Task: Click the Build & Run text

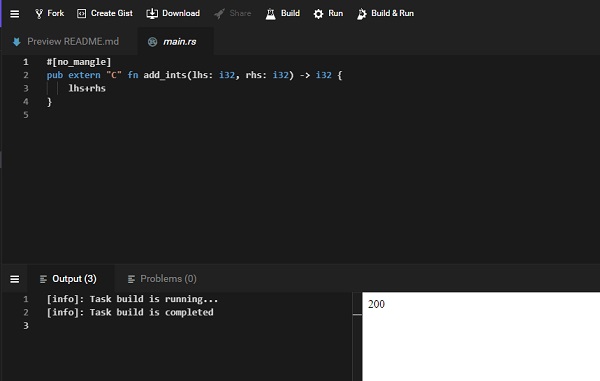Action: (393, 13)
